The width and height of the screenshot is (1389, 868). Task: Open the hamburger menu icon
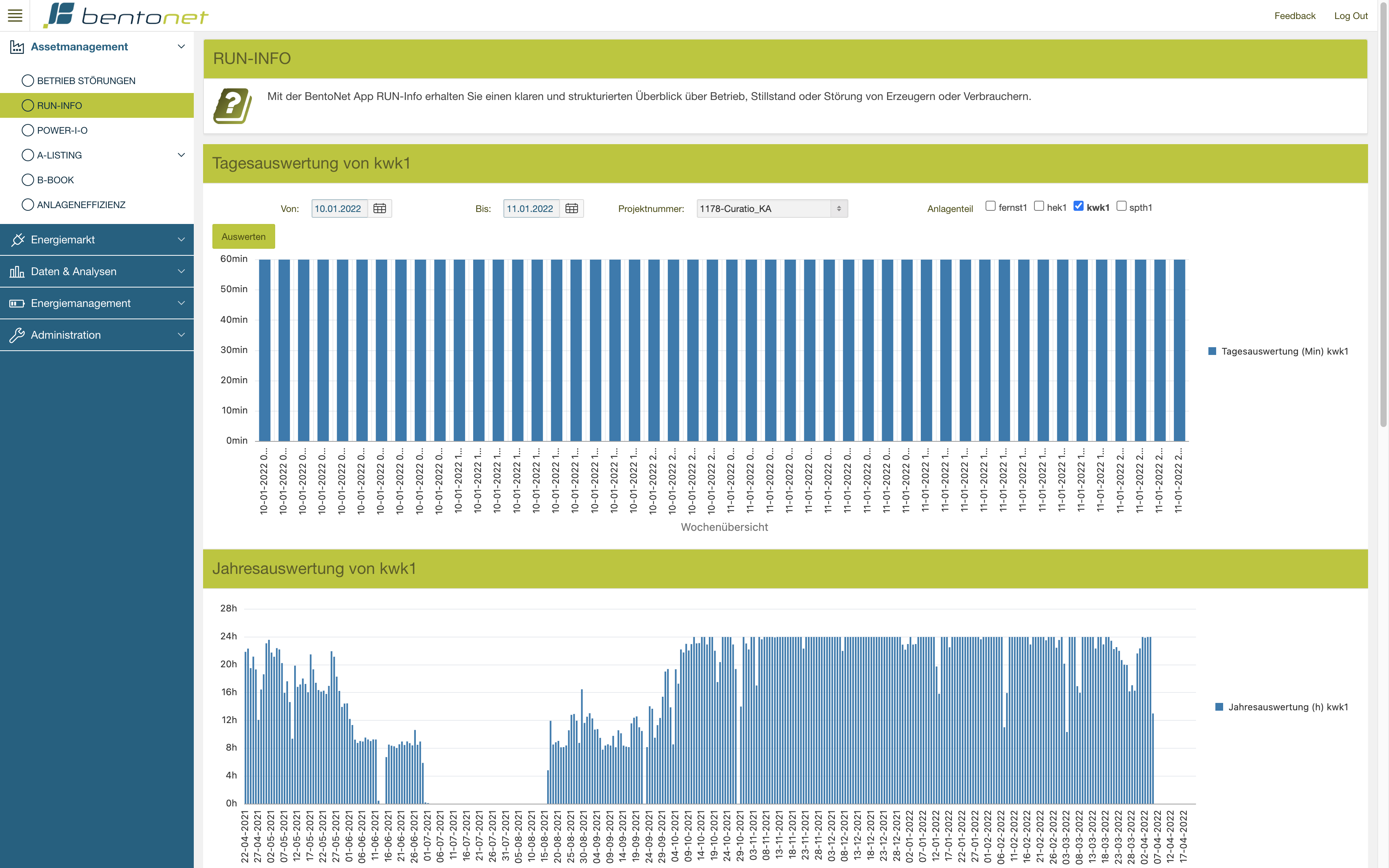15,15
